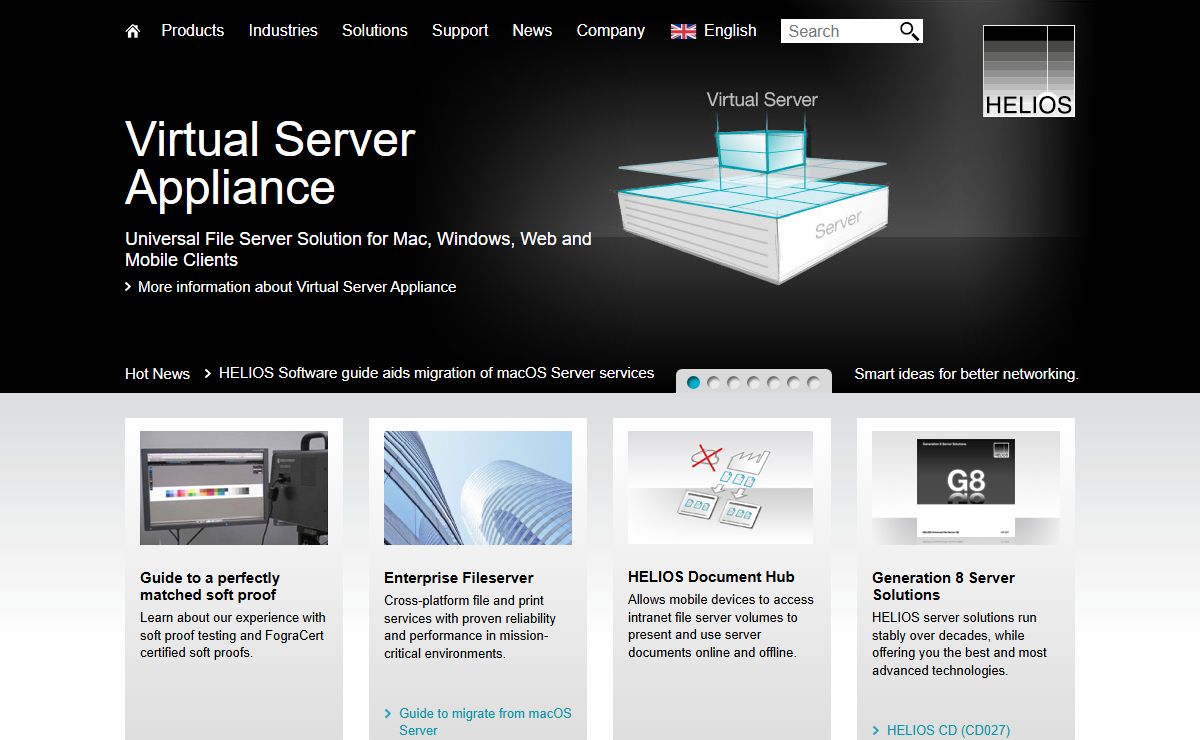Open the HELIOS Document Hub heading

[711, 577]
